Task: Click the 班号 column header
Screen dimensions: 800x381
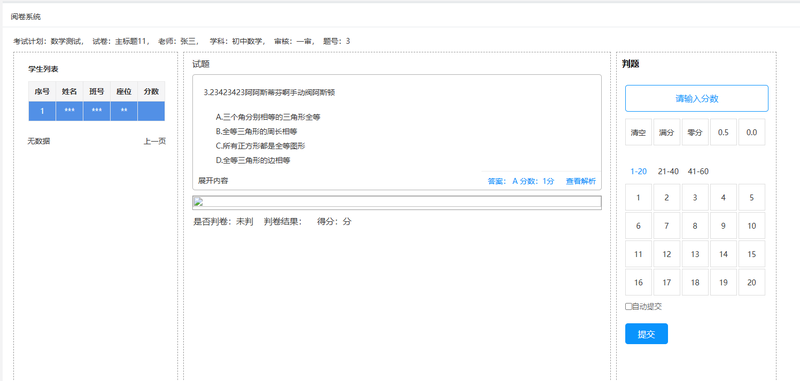Action: click(x=96, y=91)
